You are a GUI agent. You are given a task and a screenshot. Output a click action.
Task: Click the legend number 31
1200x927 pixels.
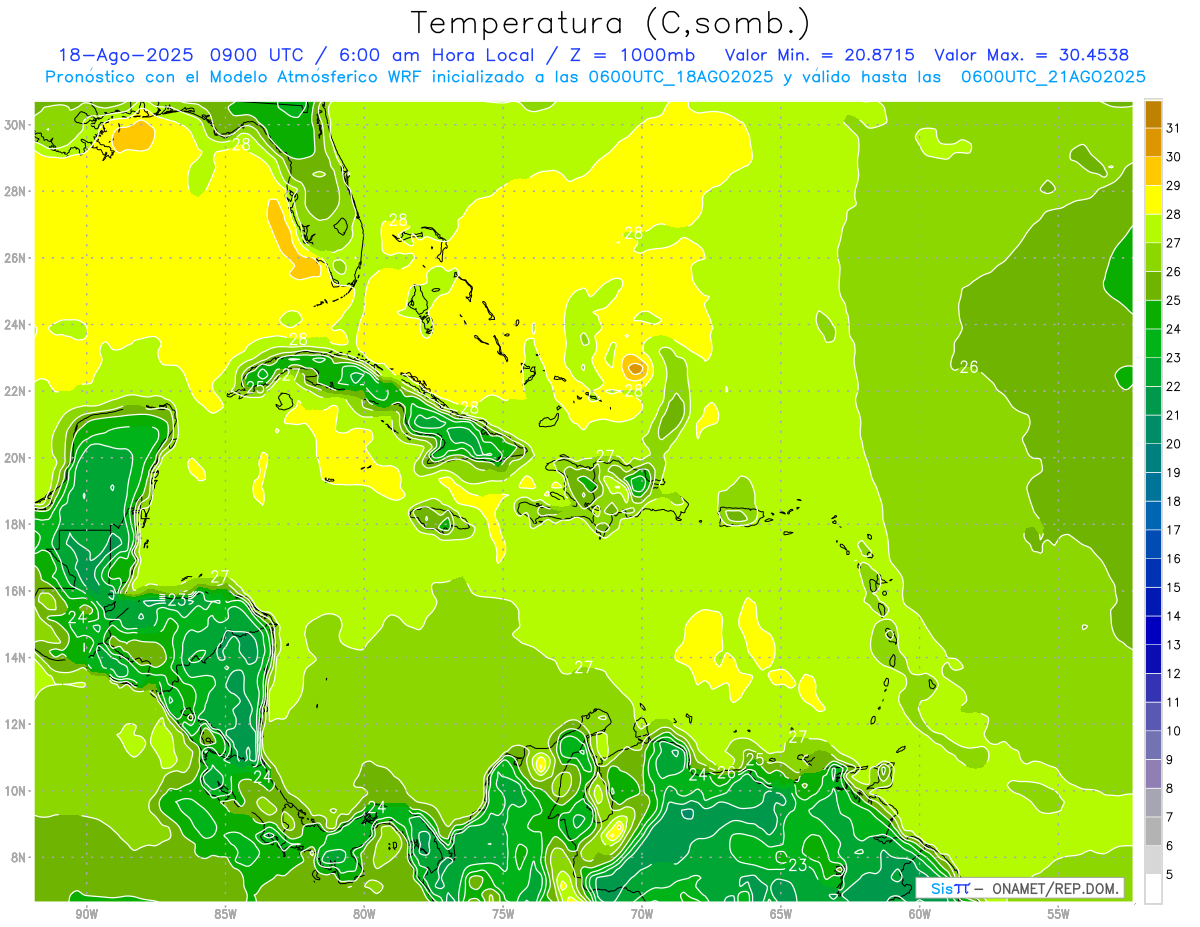(1174, 127)
